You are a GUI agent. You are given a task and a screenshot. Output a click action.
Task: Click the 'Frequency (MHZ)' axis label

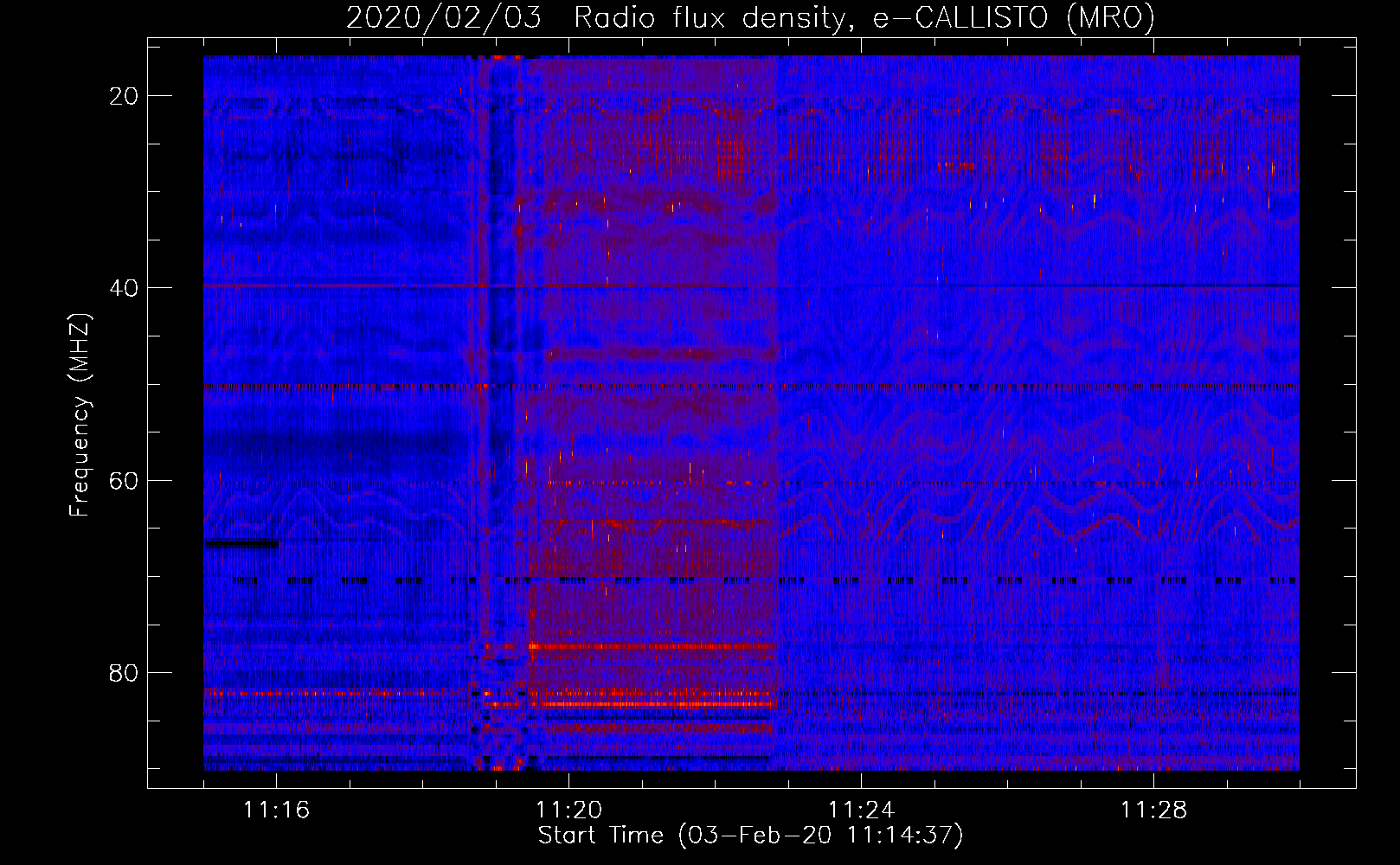coord(80,415)
